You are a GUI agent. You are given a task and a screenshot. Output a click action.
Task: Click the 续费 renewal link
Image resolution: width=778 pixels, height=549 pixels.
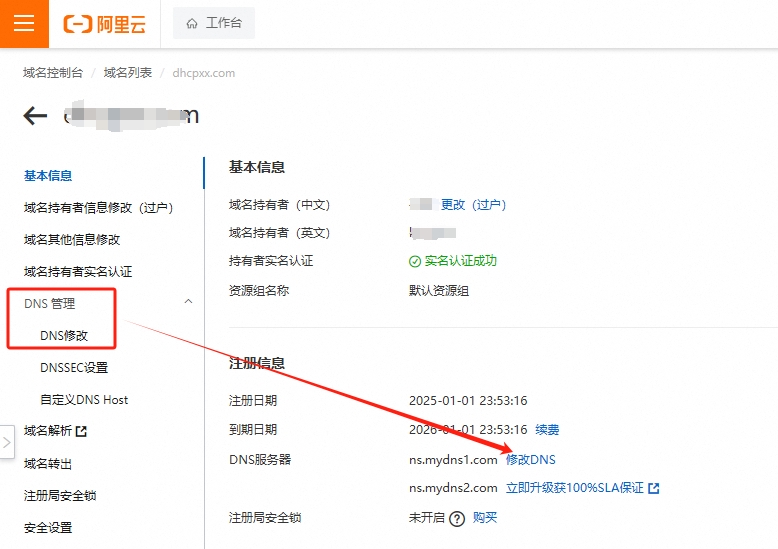coord(547,430)
